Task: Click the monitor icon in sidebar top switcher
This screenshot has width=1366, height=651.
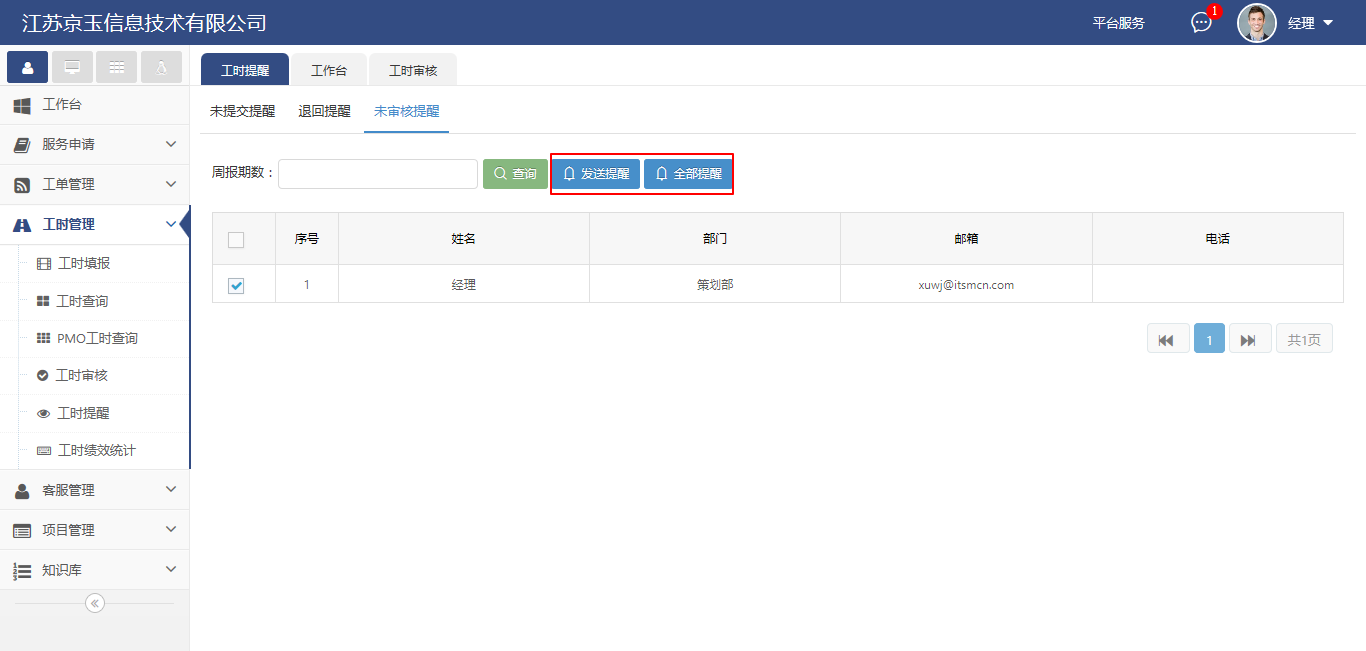Action: (x=72, y=67)
